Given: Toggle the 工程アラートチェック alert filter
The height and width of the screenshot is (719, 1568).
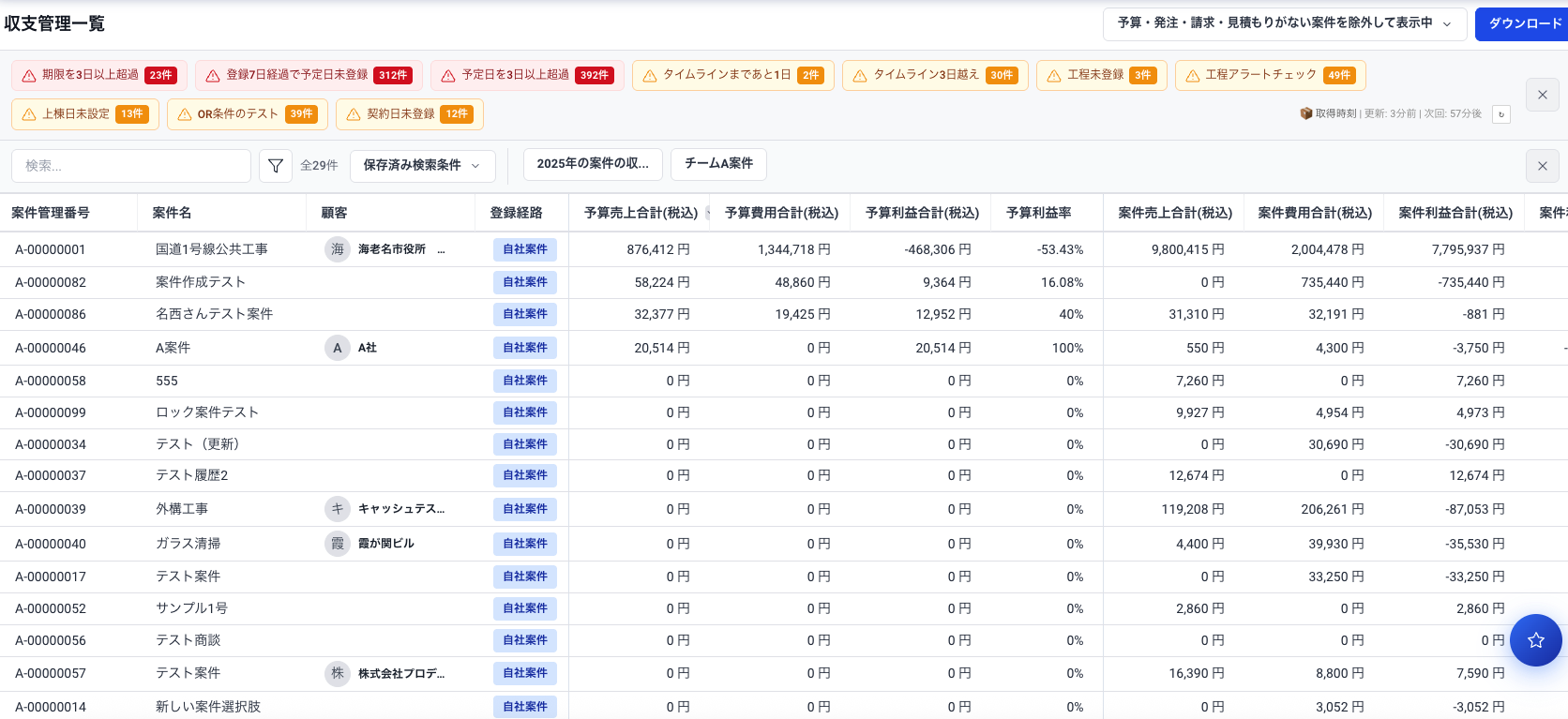Looking at the screenshot, I should [x=1270, y=75].
